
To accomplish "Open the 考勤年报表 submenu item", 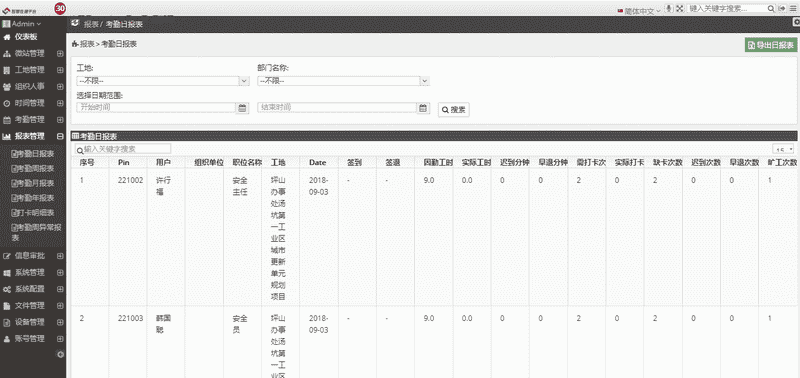I will [33, 198].
